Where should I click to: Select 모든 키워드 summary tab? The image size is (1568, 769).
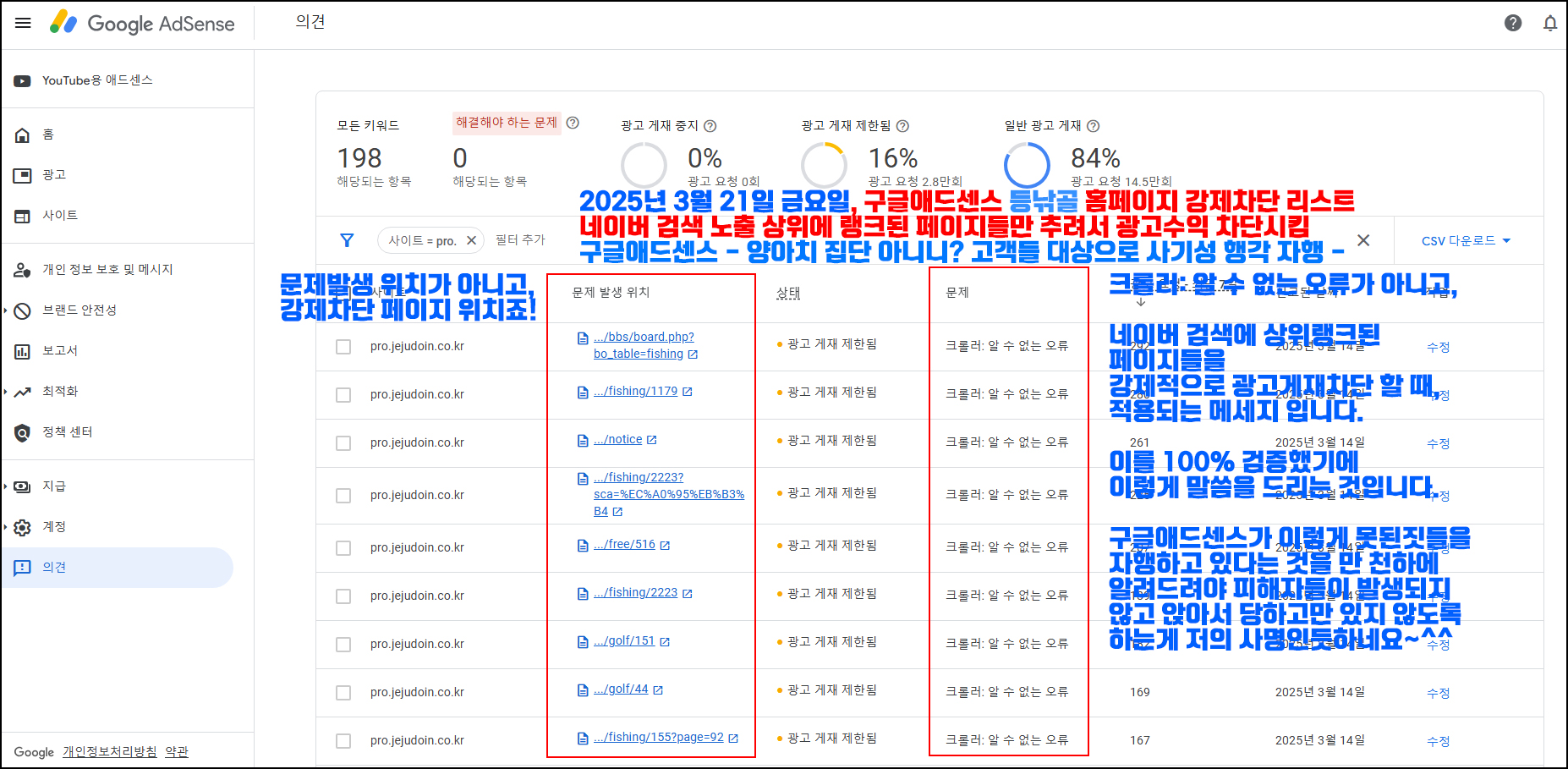368,125
